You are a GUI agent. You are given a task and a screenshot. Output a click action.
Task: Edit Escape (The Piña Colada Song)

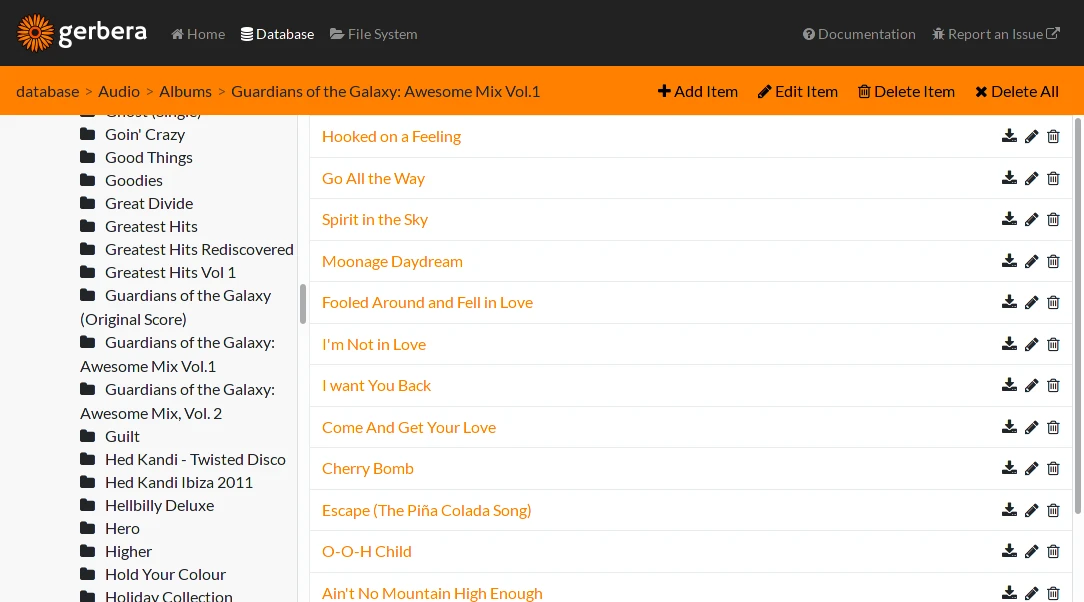pos(1031,510)
